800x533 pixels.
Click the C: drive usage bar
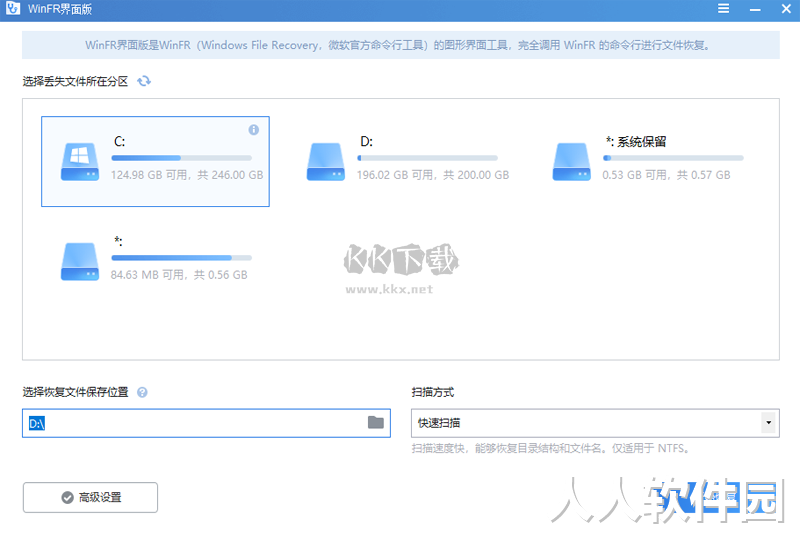click(182, 158)
